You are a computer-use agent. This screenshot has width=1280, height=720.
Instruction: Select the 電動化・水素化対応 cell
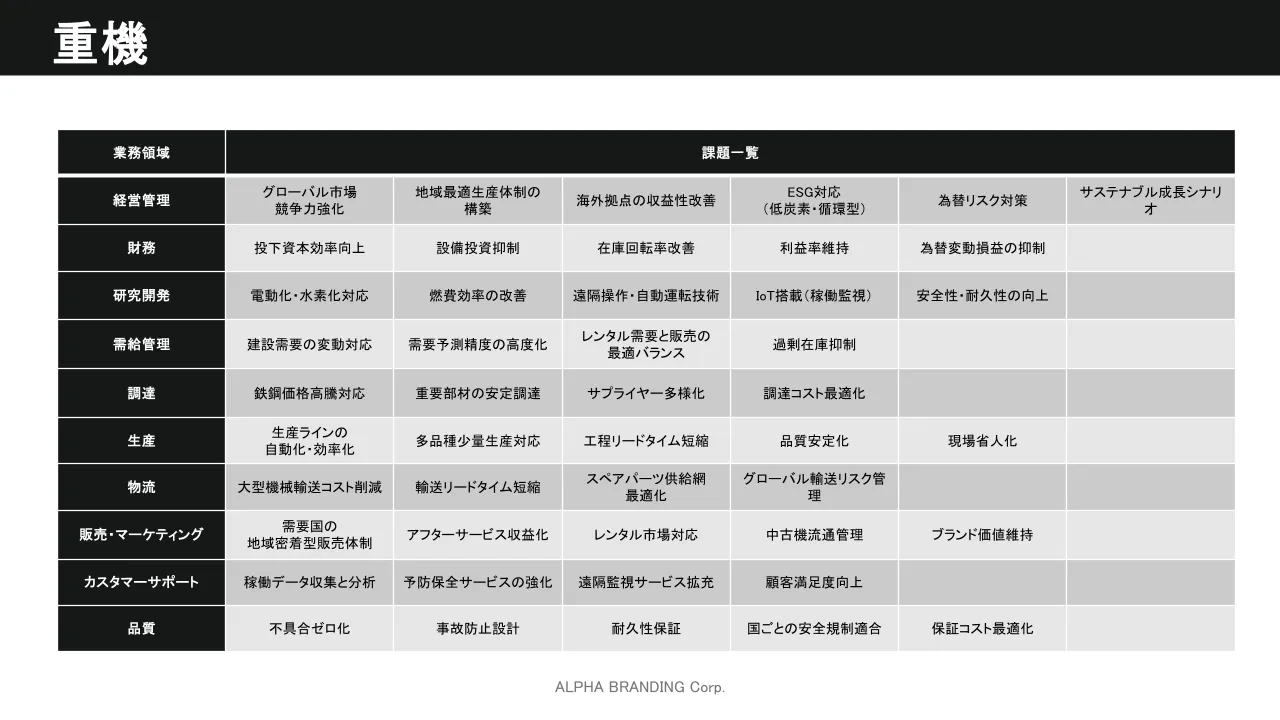click(x=310, y=296)
